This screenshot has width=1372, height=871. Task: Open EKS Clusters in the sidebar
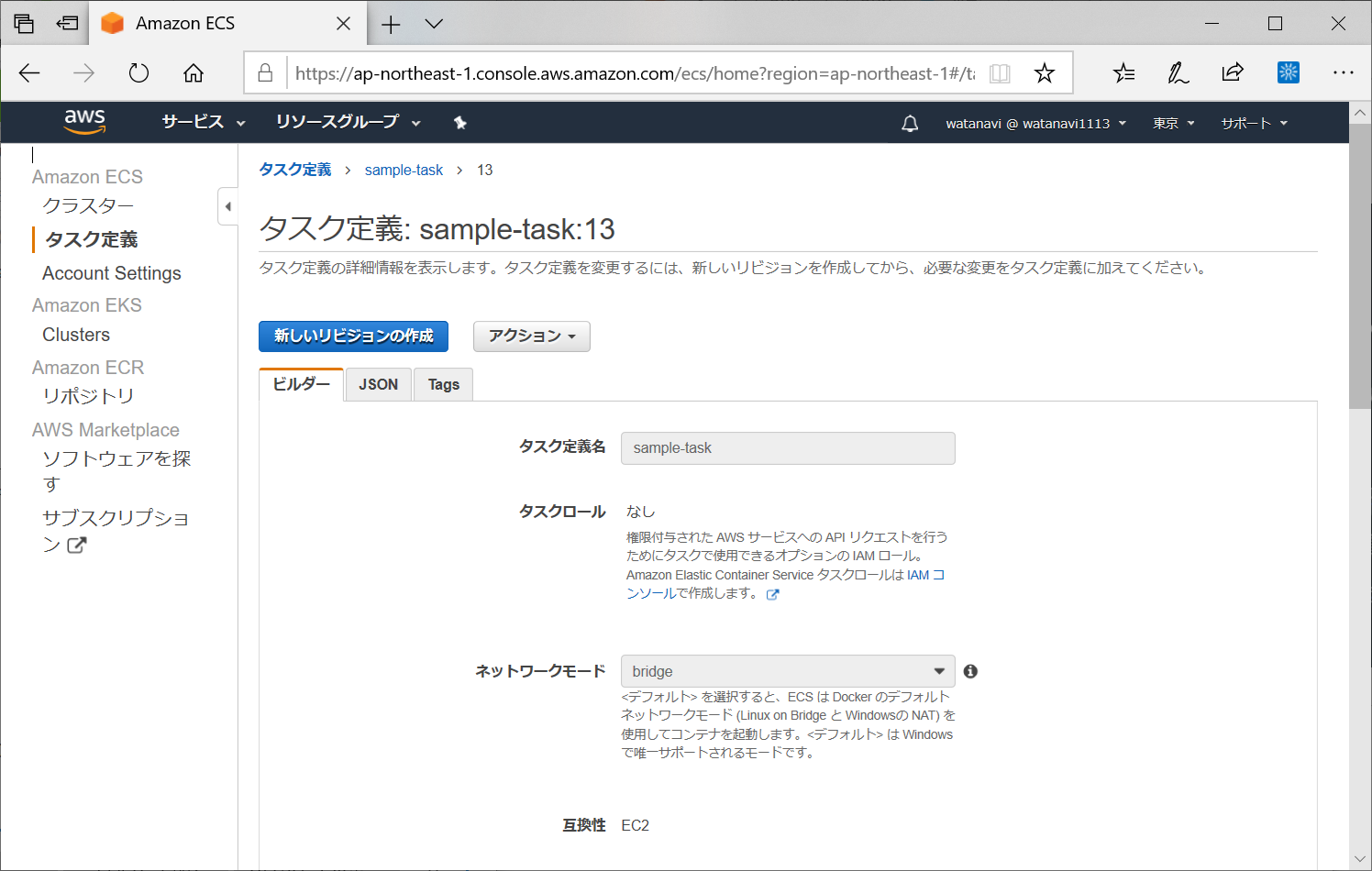76,335
